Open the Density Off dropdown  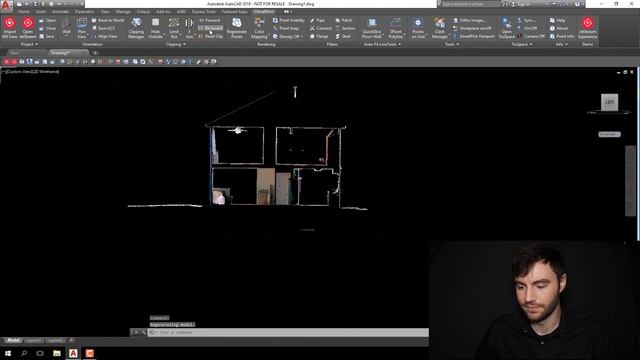pos(288,36)
